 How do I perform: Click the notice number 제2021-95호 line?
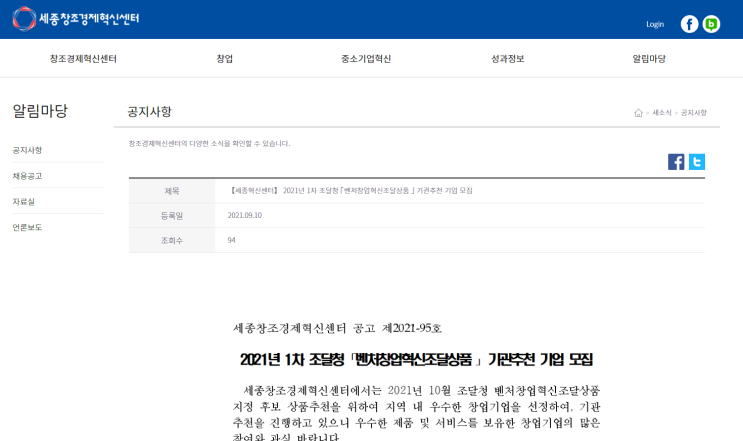click(337, 328)
